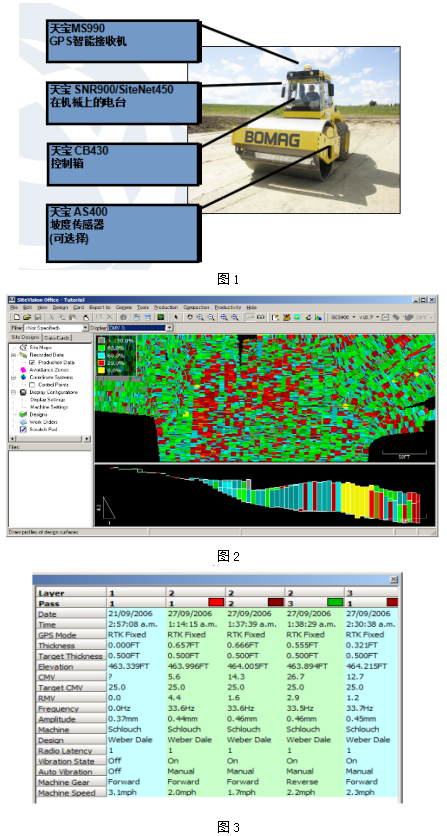
Task: Click the Reverse machine gear value
Action: click(302, 782)
